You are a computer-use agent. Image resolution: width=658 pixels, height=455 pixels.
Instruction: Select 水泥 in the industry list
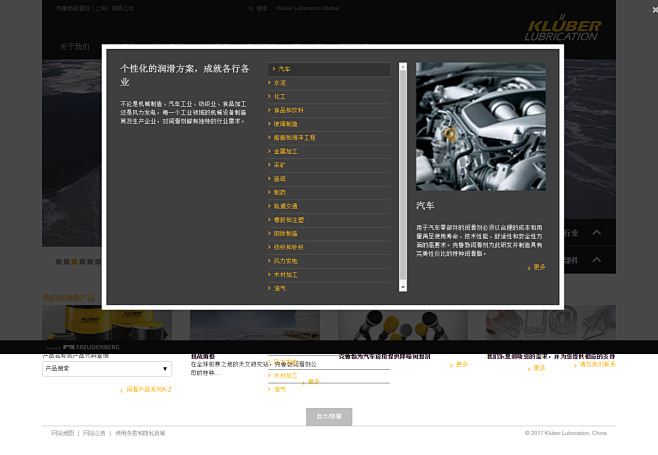(x=329, y=83)
